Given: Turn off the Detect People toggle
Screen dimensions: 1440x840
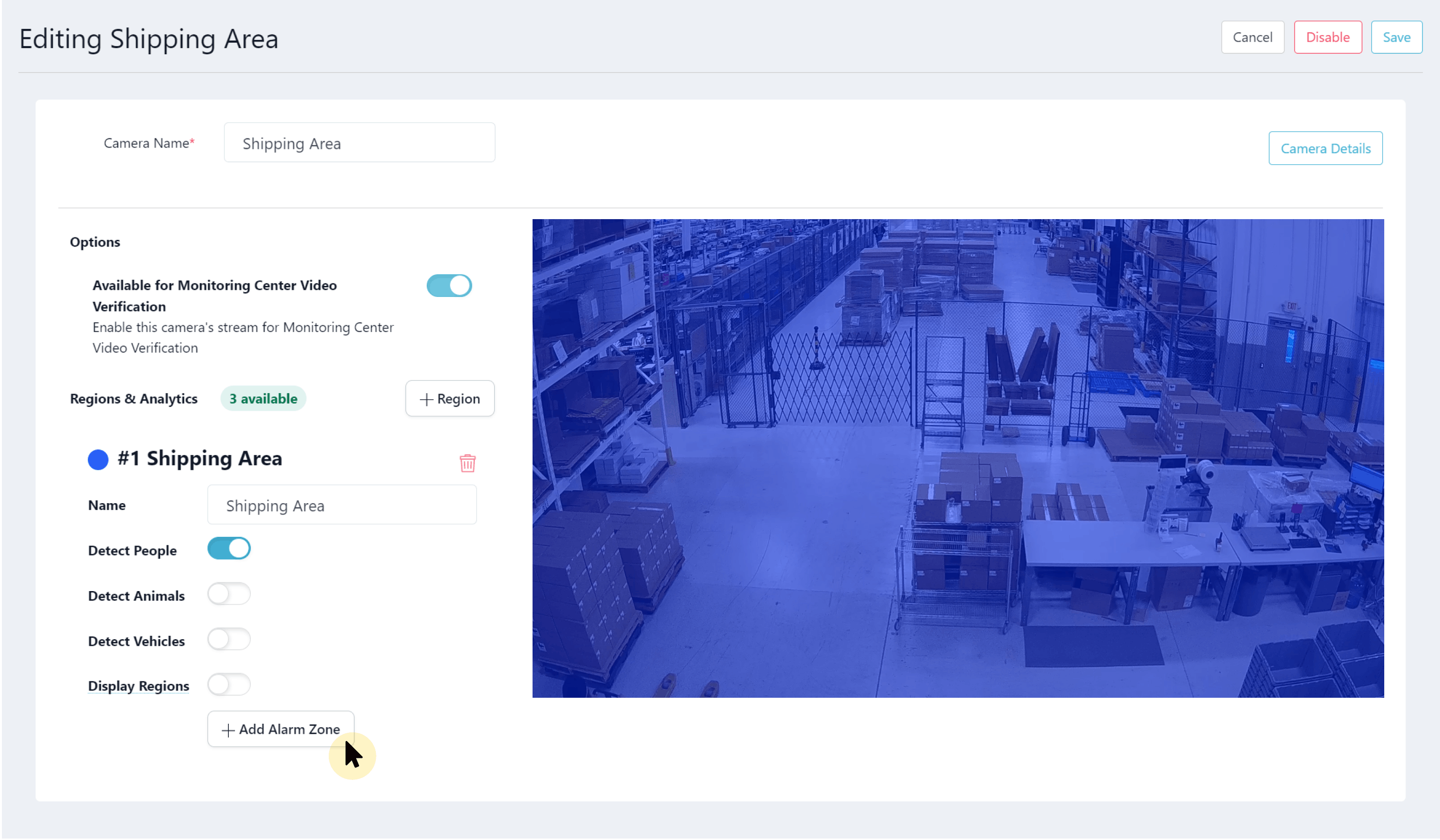Looking at the screenshot, I should click(229, 549).
